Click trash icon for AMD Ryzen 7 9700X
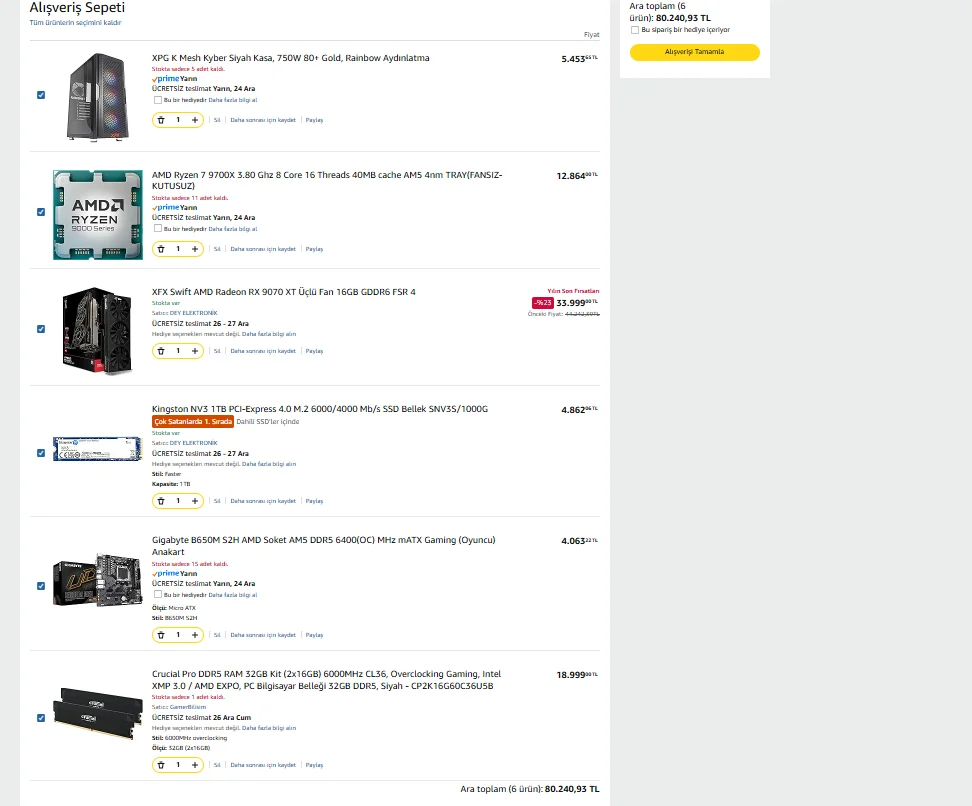The image size is (972, 806). point(161,249)
